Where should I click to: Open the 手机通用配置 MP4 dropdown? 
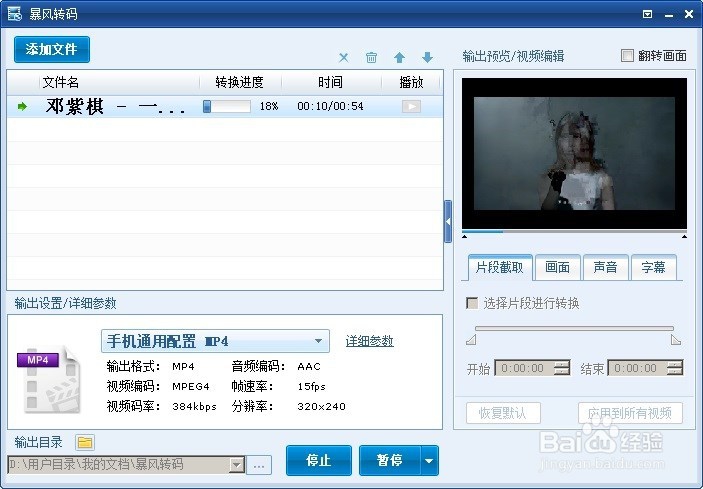(215, 341)
